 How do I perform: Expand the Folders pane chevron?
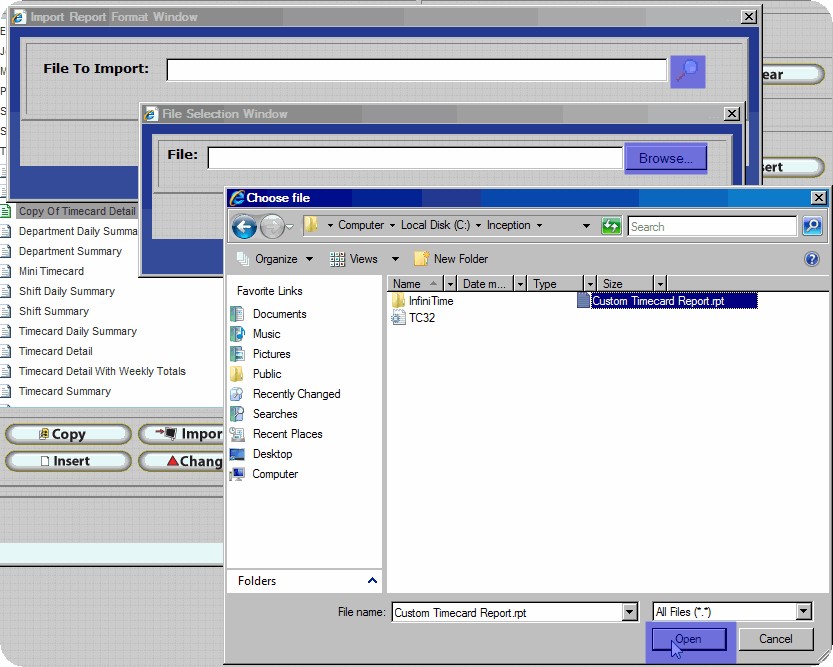tap(373, 581)
